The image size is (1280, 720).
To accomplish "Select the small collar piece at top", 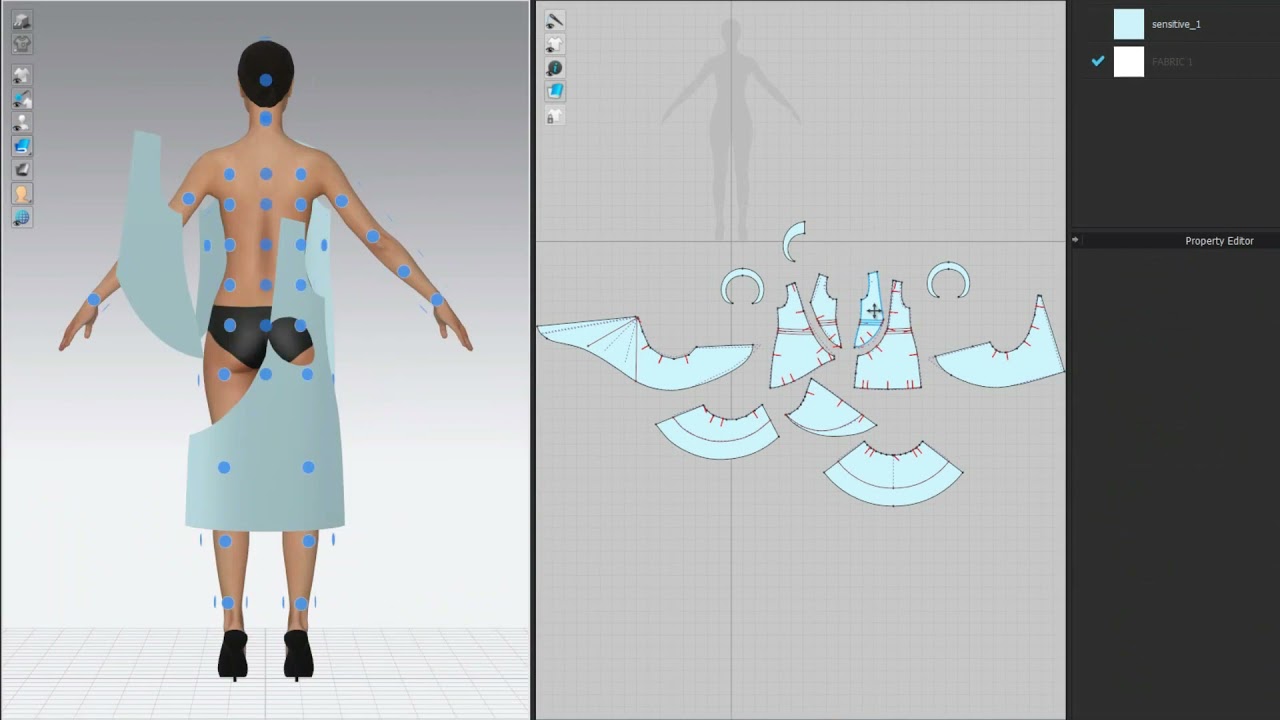I will click(790, 243).
